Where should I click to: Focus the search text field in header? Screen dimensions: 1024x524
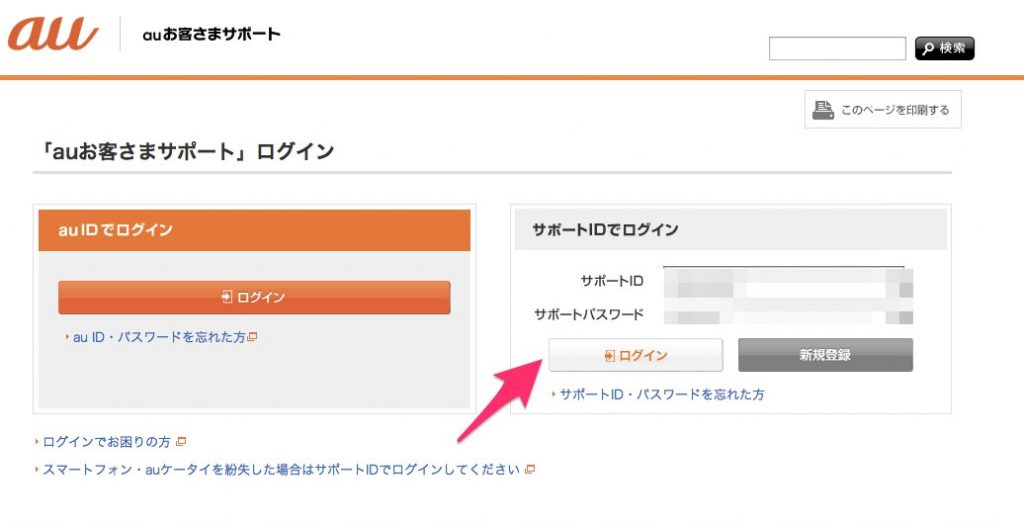pyautogui.click(x=837, y=48)
